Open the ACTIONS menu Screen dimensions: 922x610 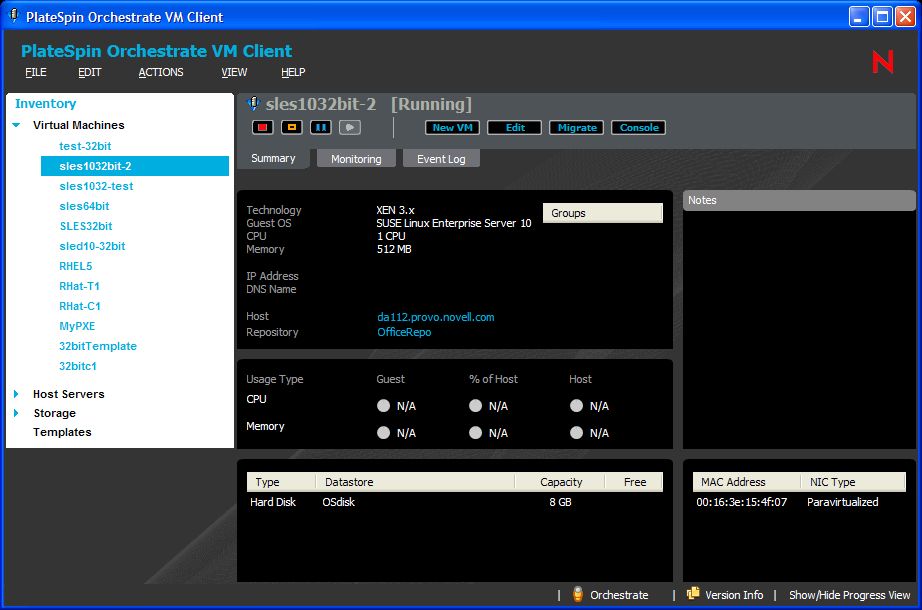tap(161, 72)
